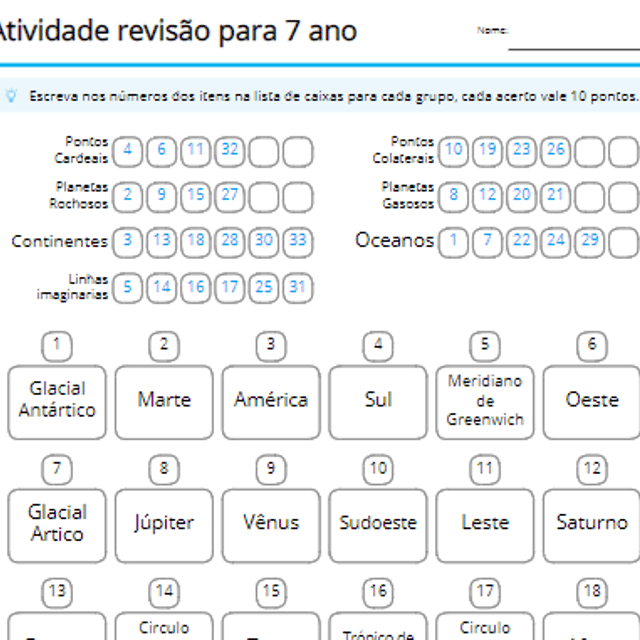Select Pontos Cardeais box containing 4
The image size is (640, 640).
(128, 152)
